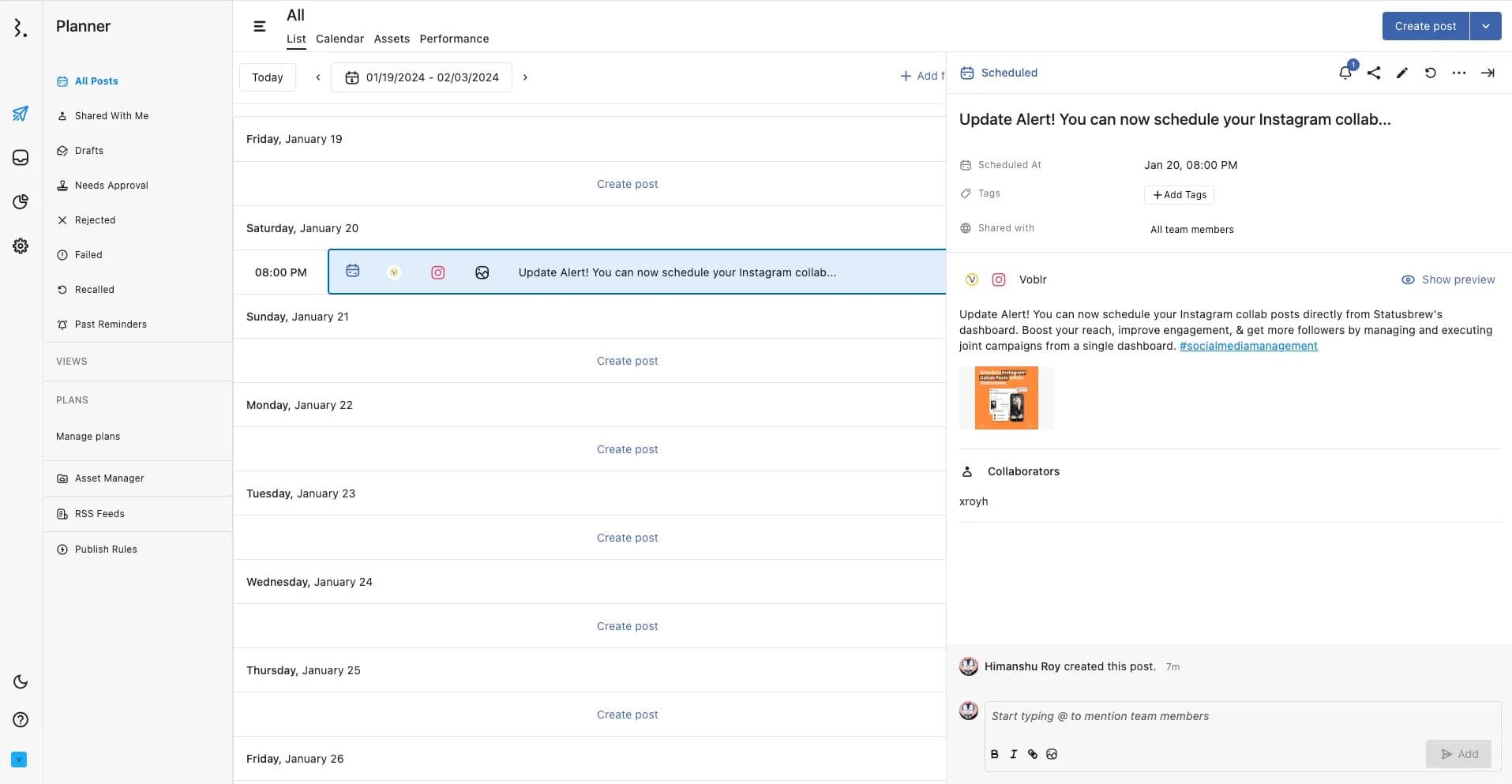Open the date range picker
The height and width of the screenshot is (784, 1512).
pos(422,77)
